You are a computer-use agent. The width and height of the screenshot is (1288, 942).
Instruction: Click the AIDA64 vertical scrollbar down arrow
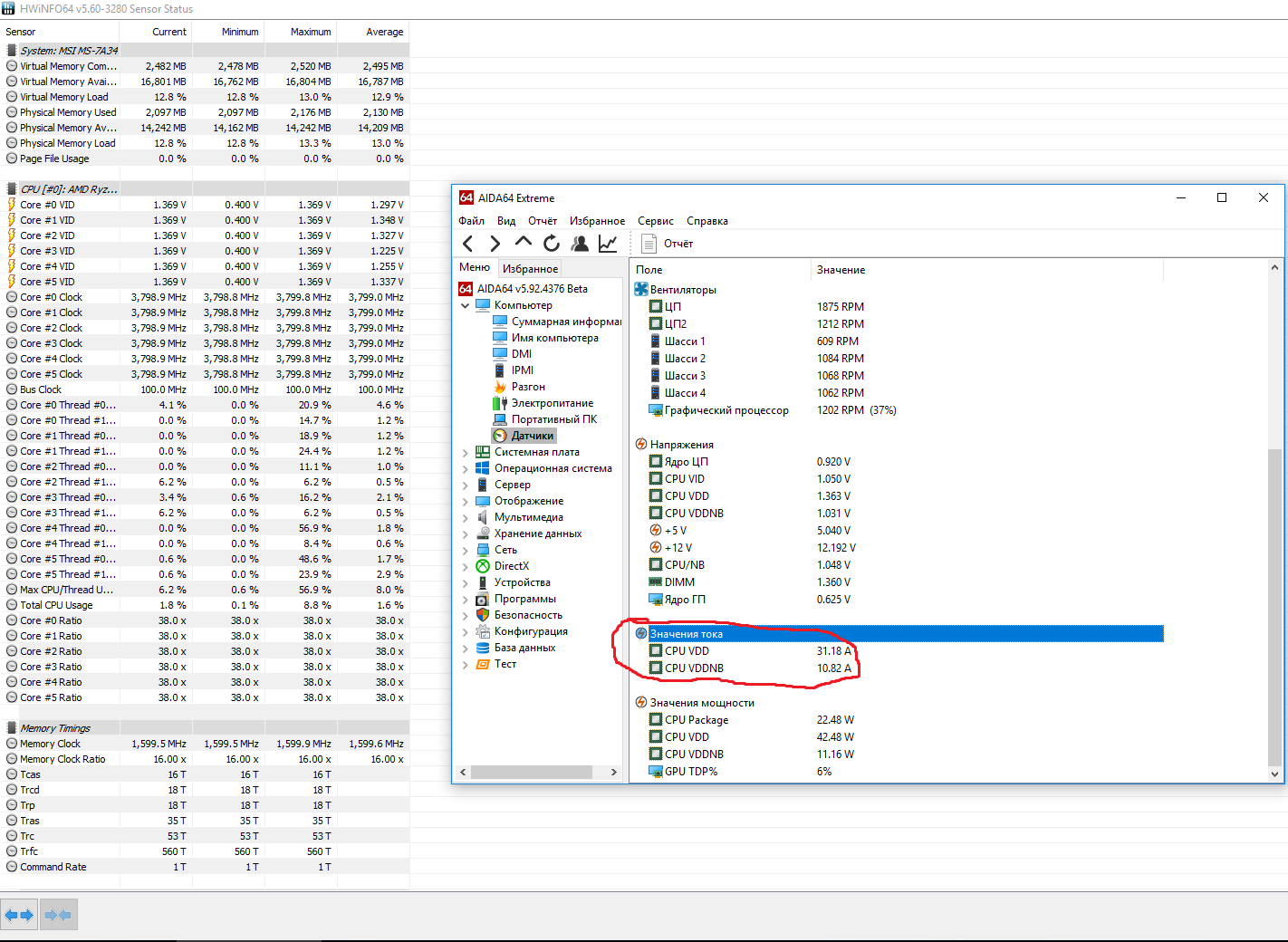(x=1274, y=774)
